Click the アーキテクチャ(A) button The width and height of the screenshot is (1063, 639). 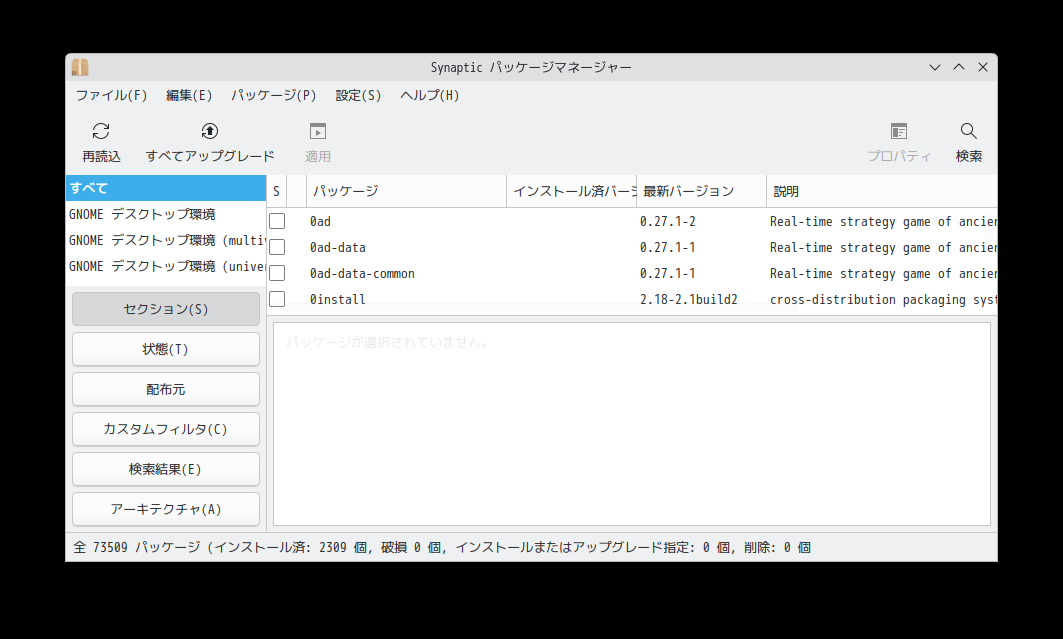166,509
